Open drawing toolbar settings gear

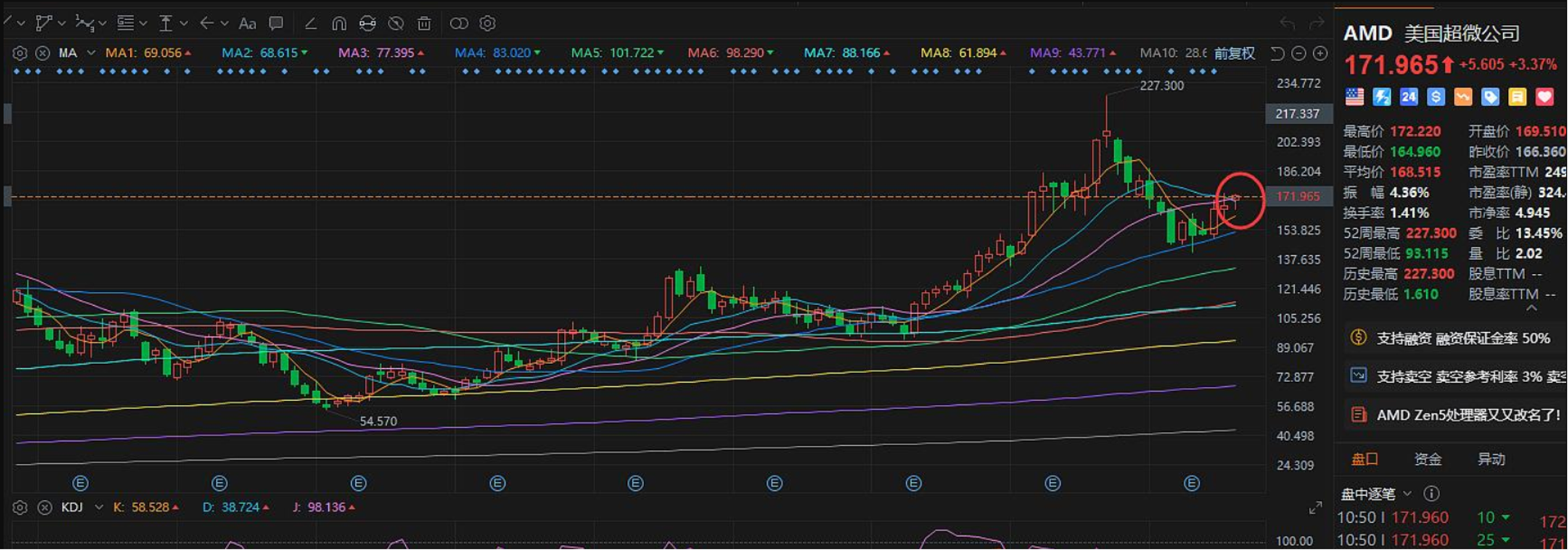point(487,24)
